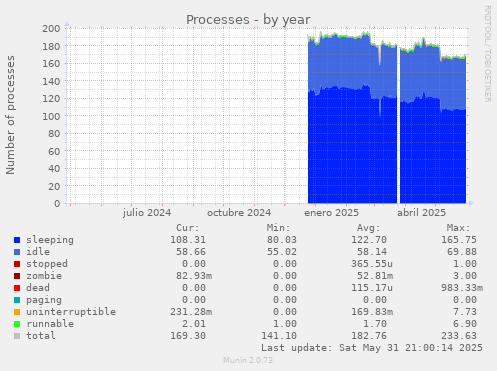This screenshot has width=497, height=371.
Task: Click the 'Avg:' column header
Action: click(369, 228)
